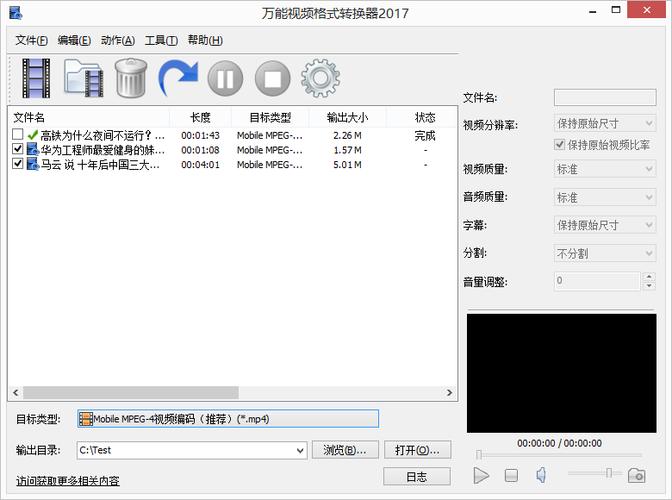Click the pause conversion toolbar icon
The height and width of the screenshot is (500, 672).
225,78
